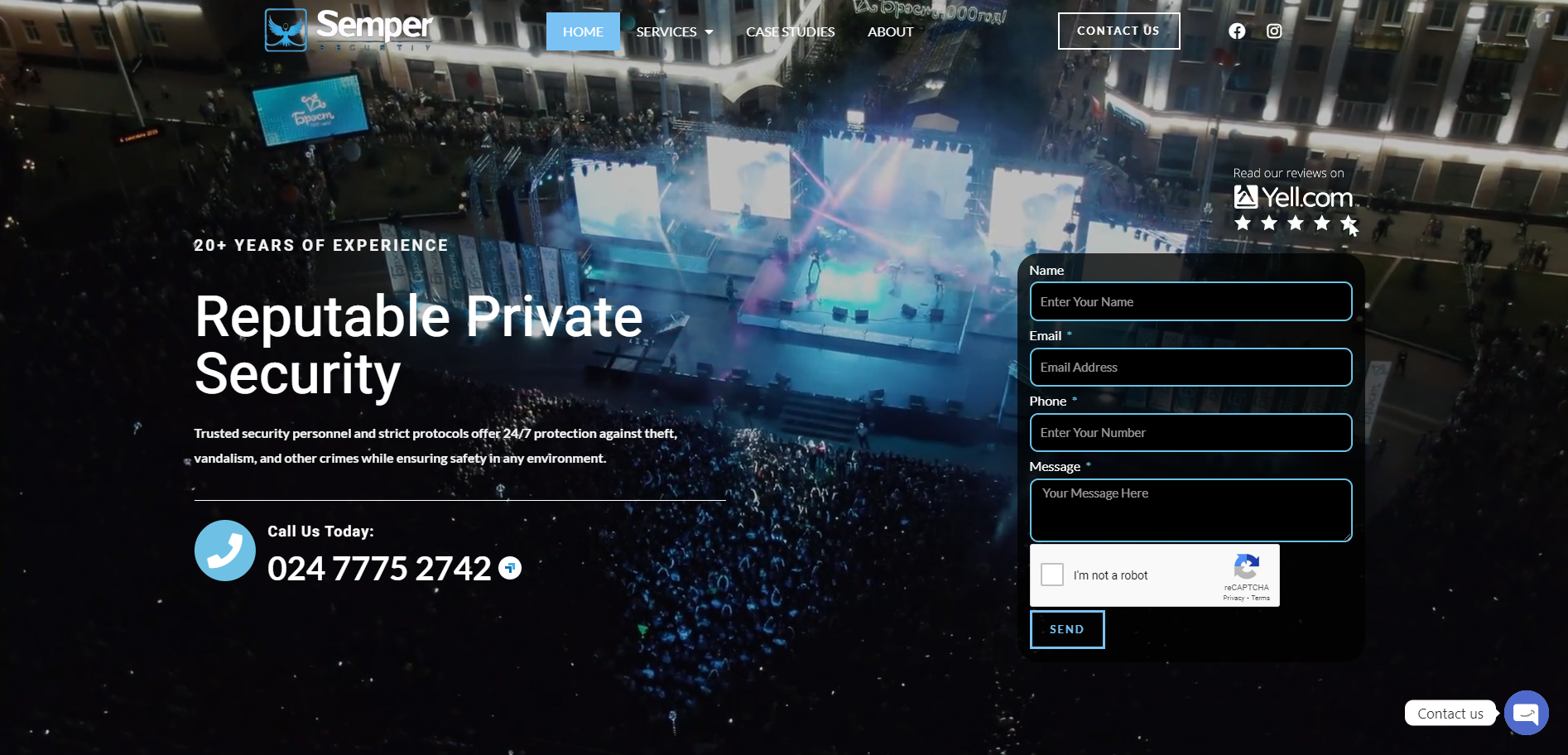
Task: Click the five-star rating under Yell.com
Action: [1296, 223]
